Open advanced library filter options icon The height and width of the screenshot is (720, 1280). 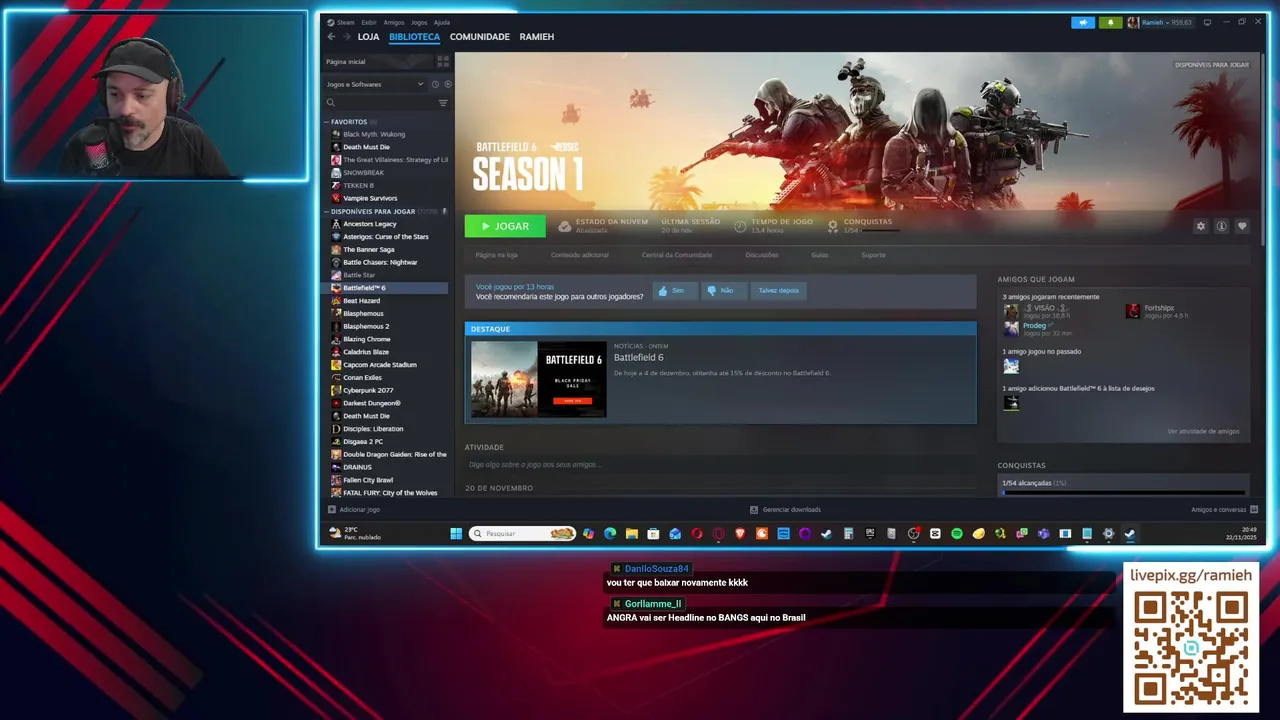point(443,102)
